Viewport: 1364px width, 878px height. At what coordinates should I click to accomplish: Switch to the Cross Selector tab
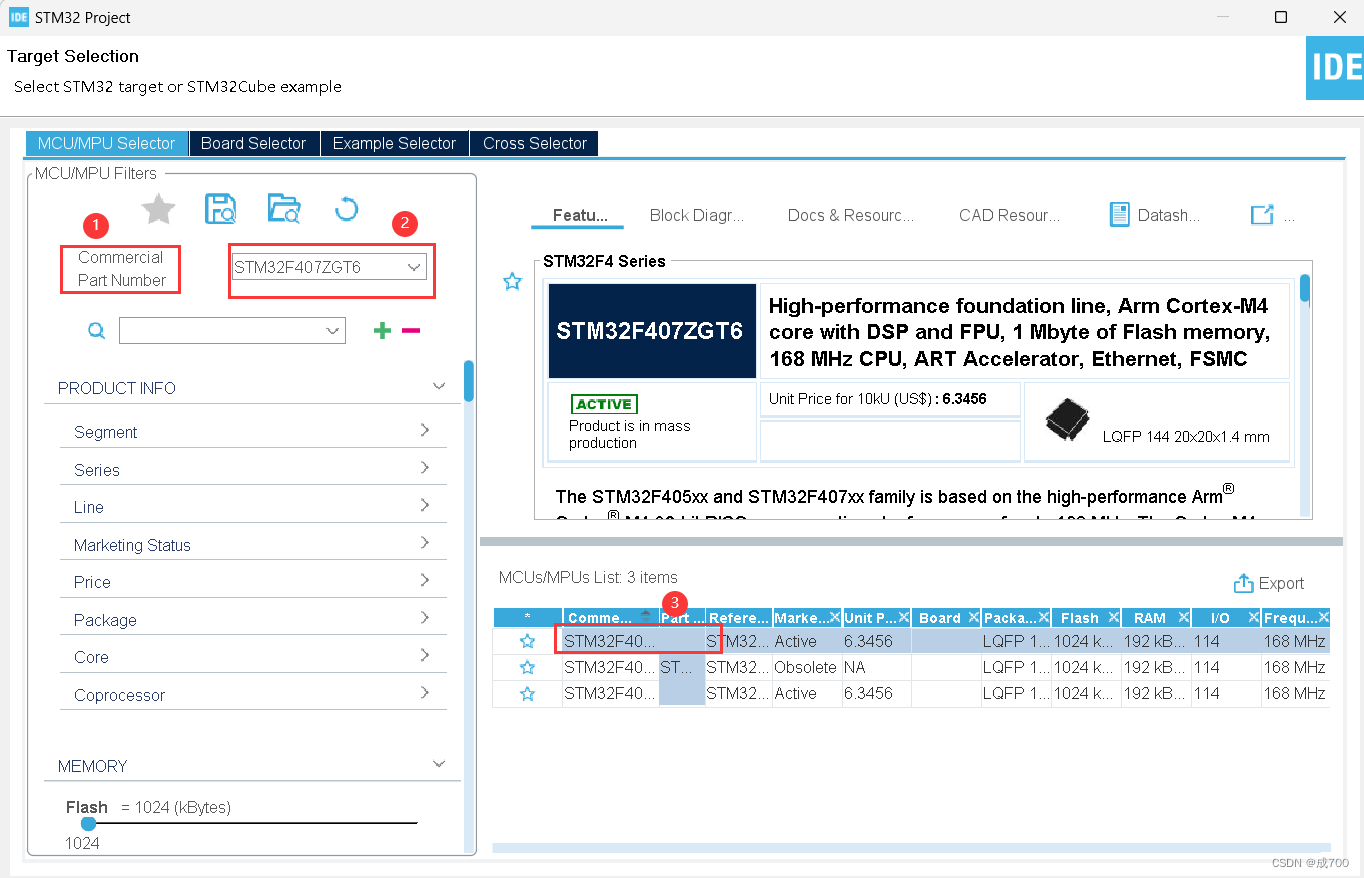pos(535,143)
